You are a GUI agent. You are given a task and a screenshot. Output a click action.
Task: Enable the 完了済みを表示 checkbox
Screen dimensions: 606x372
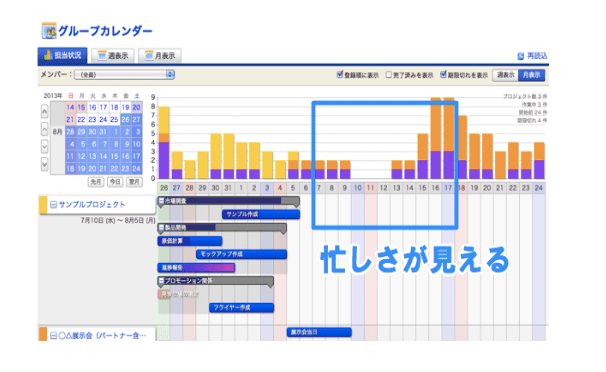point(388,75)
